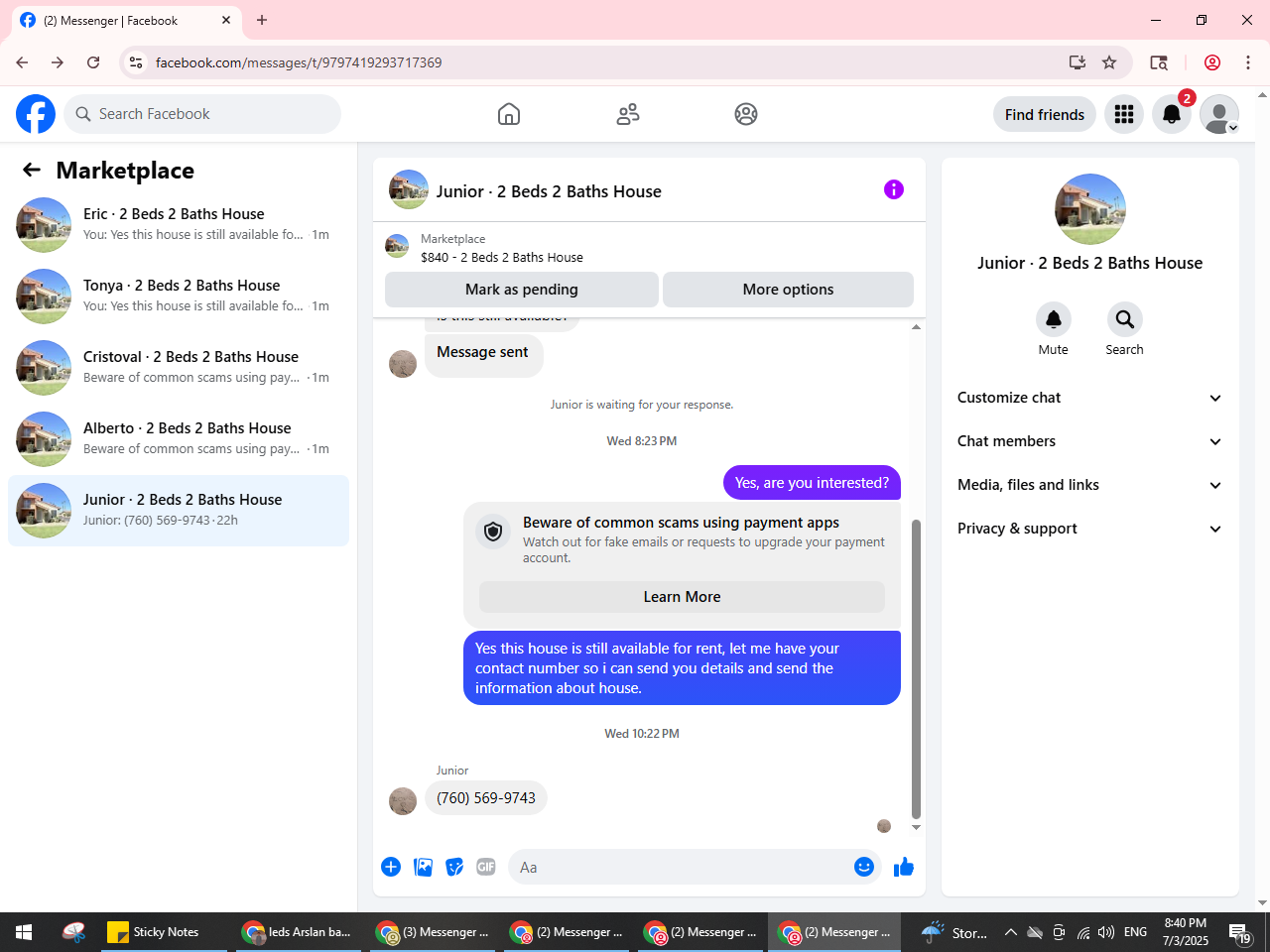Bookmark this page with star icon

point(1109,62)
